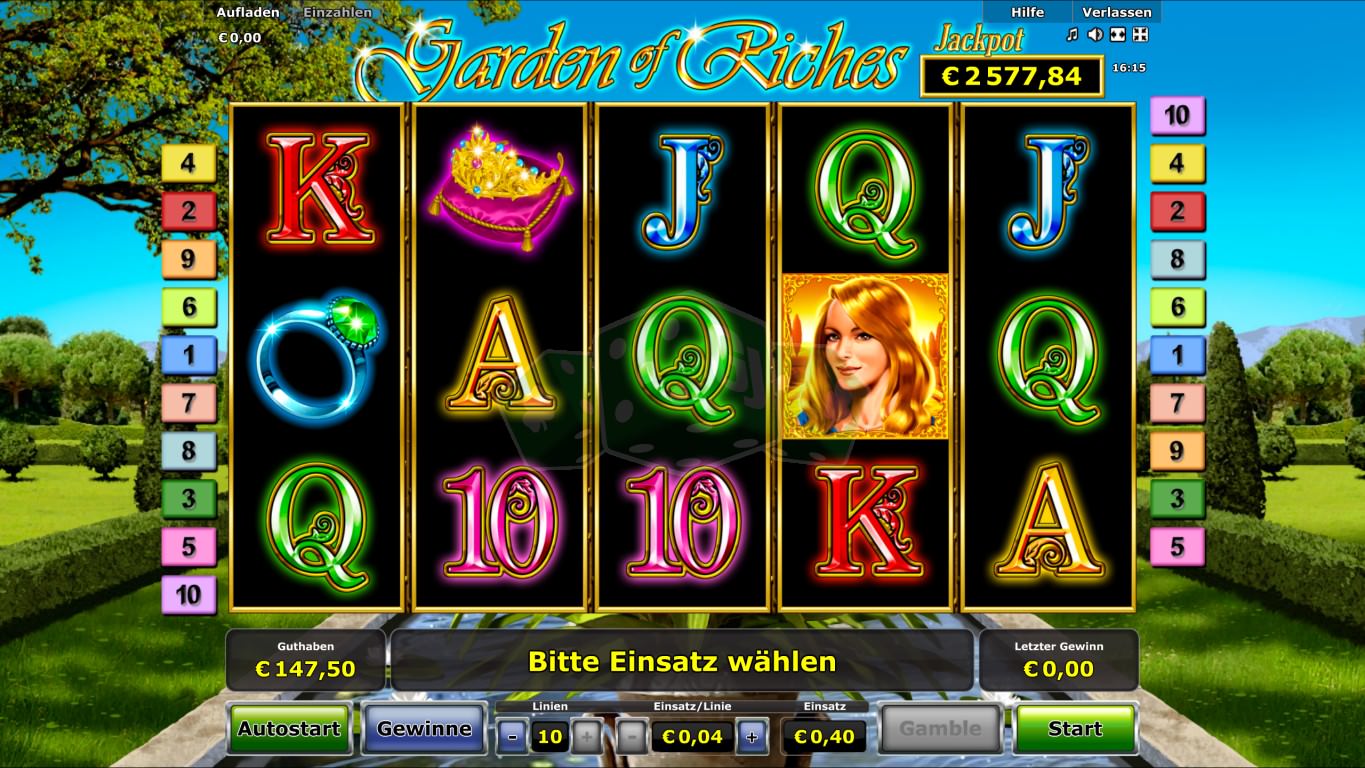Click the crown on pillow symbol
1365x768 pixels.
coord(499,188)
